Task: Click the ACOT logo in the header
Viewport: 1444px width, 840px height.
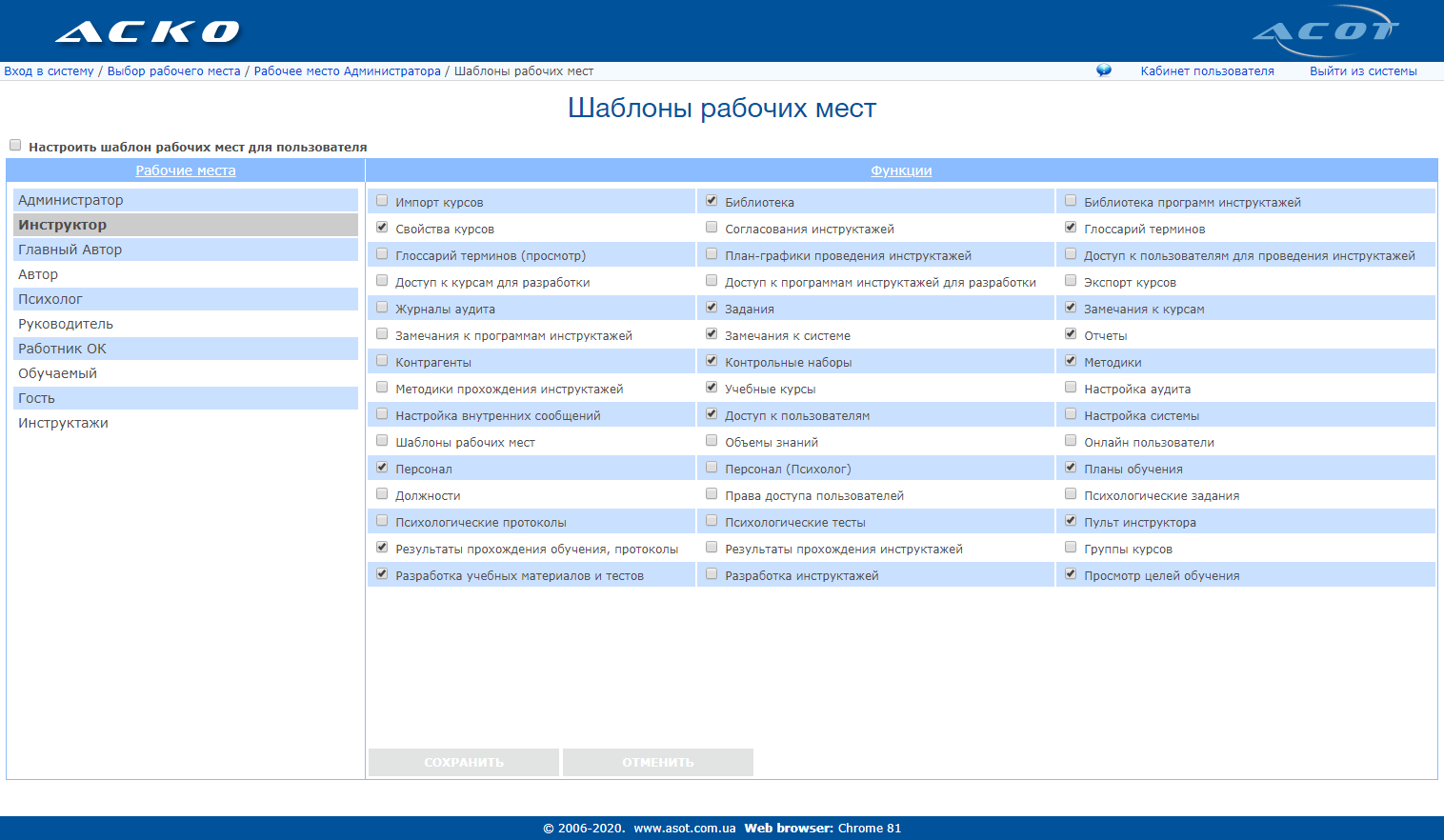Action: [x=1326, y=32]
